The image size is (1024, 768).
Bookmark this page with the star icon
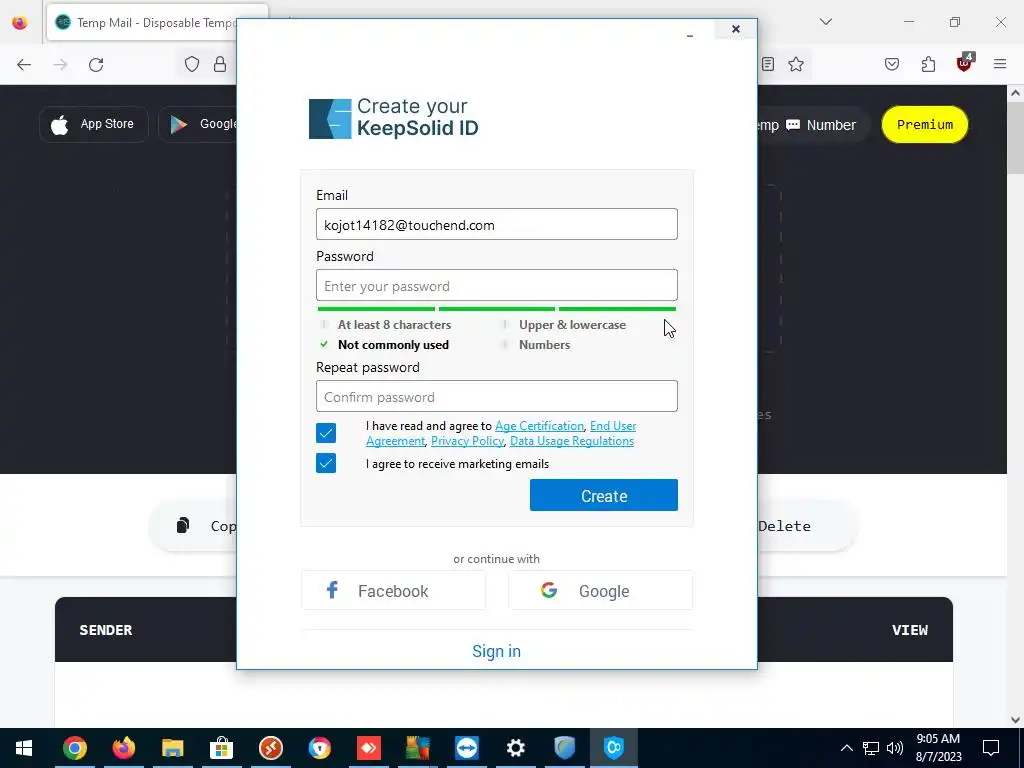[x=795, y=64]
